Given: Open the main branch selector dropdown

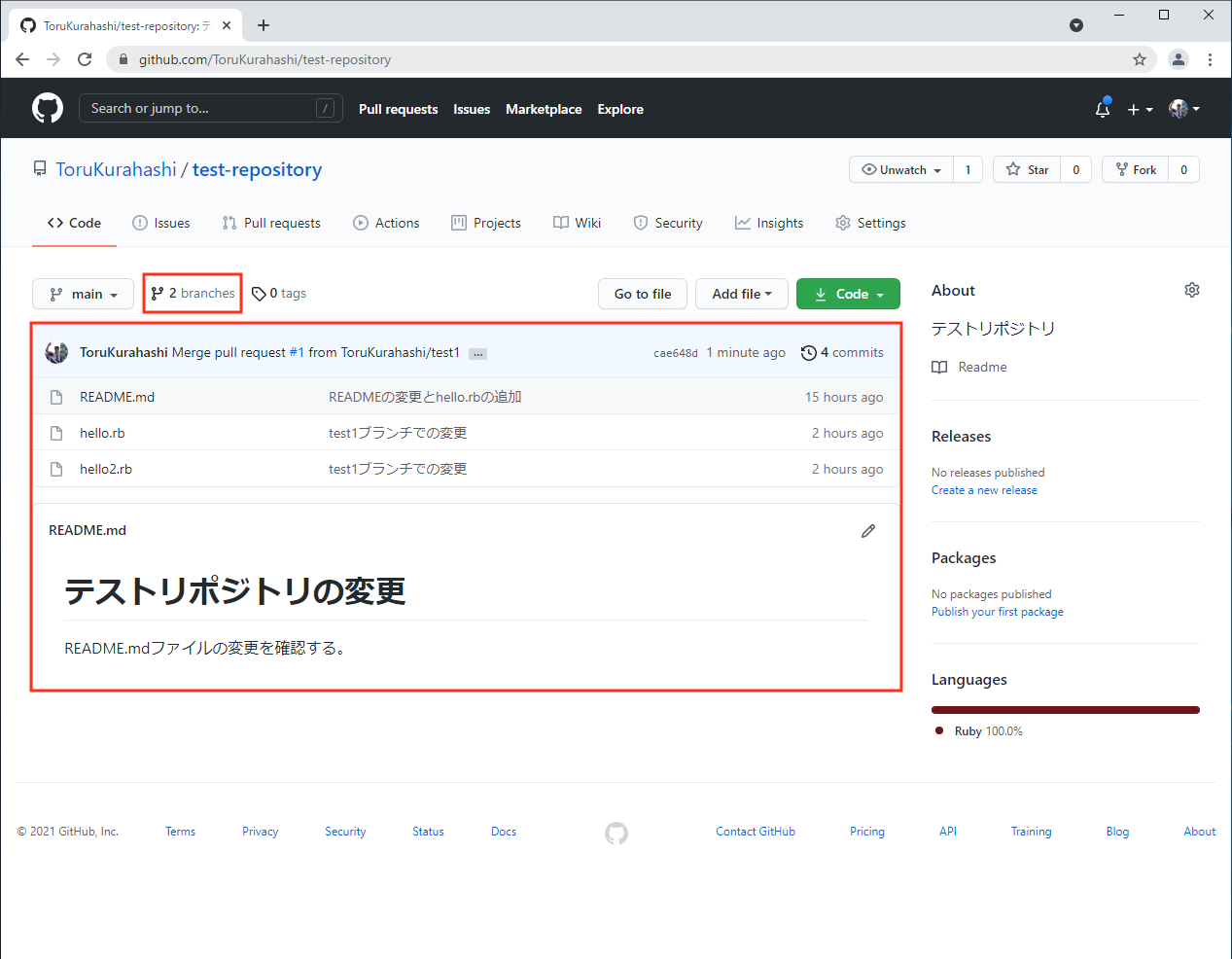Looking at the screenshot, I should point(83,294).
